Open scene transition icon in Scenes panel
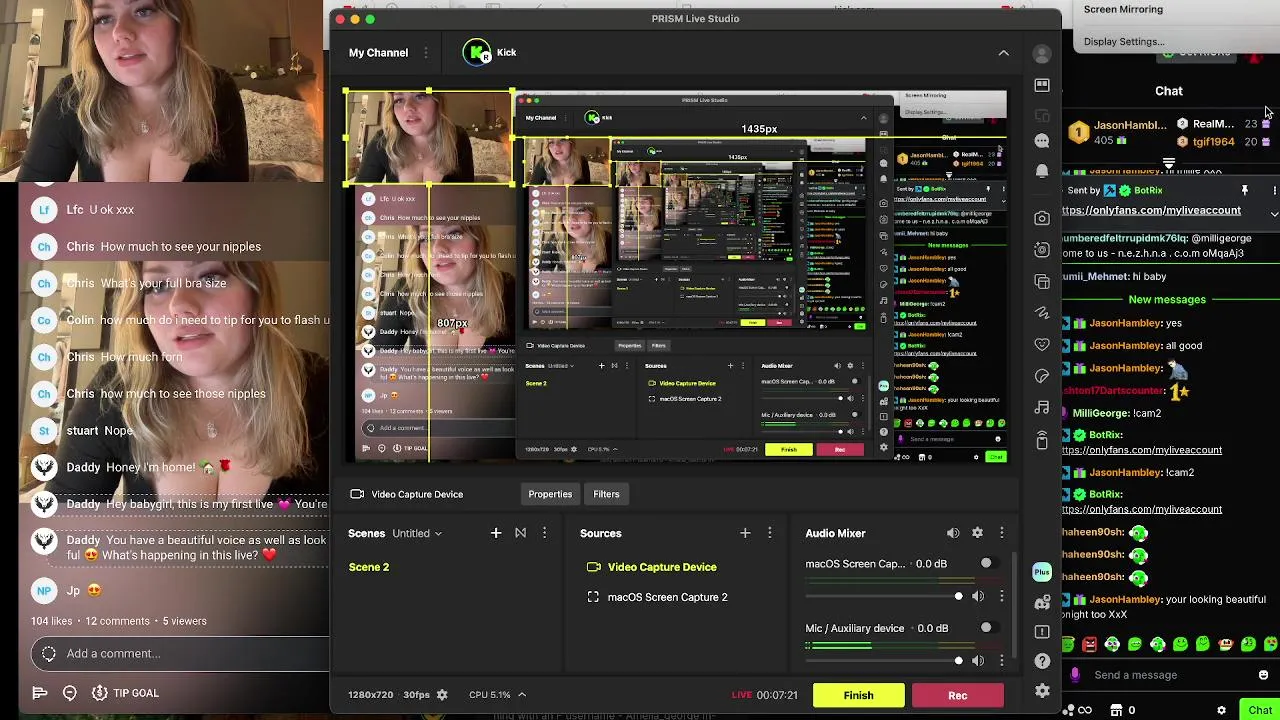Viewport: 1280px width, 720px height. pyautogui.click(x=520, y=533)
